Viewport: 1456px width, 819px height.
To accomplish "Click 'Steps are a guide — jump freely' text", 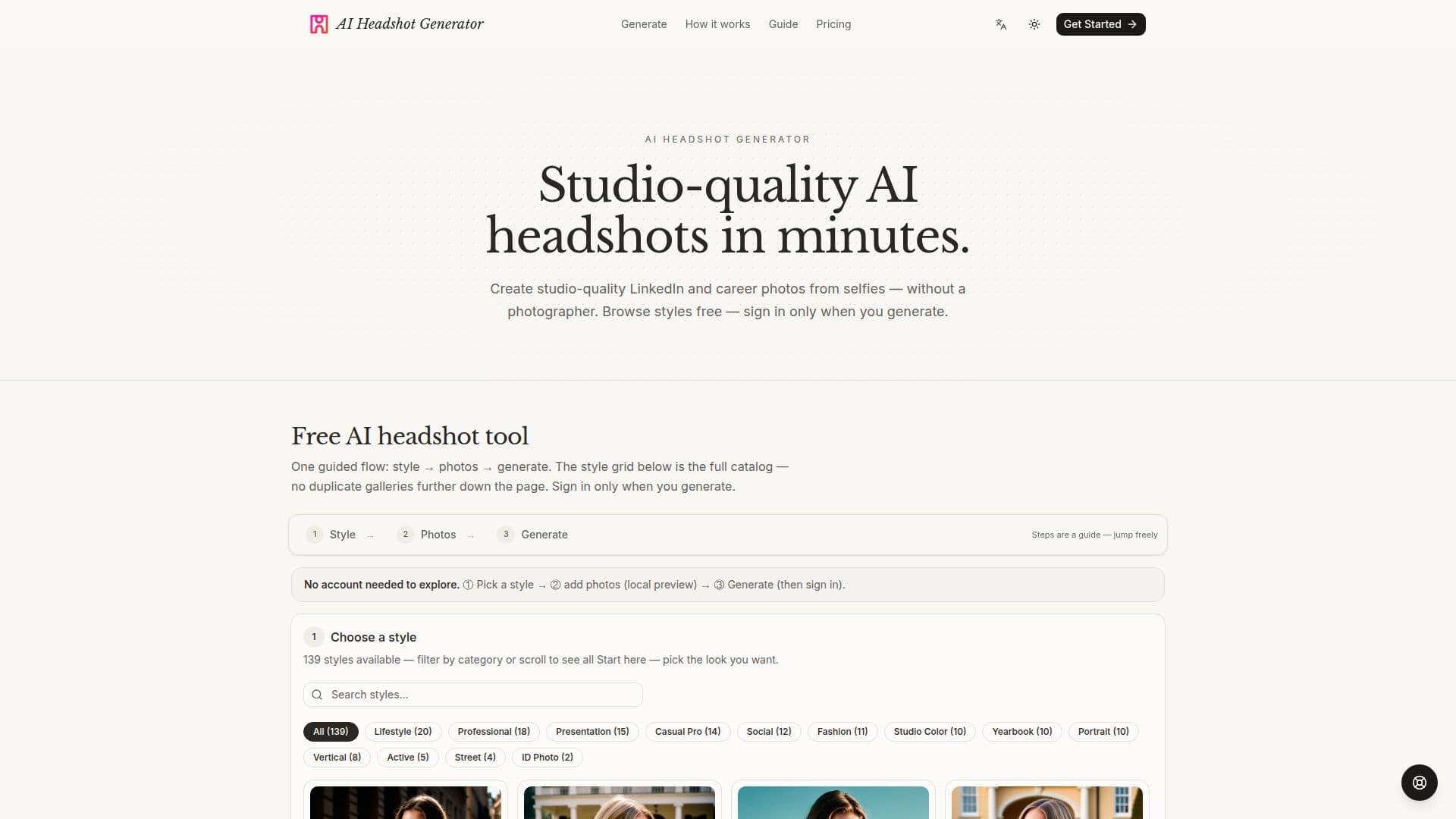I will (x=1094, y=535).
